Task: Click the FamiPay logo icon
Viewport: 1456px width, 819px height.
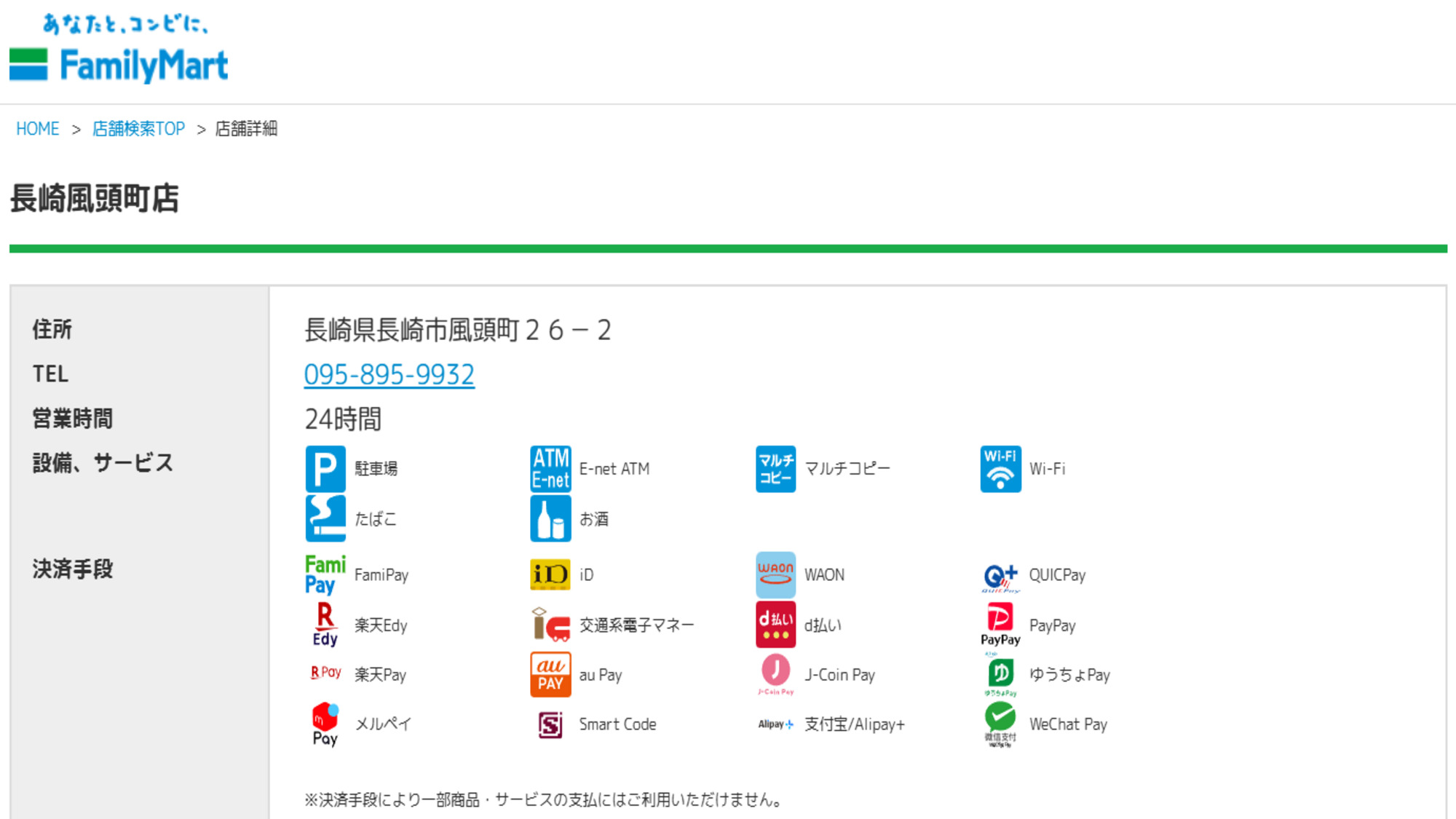Action: (325, 575)
